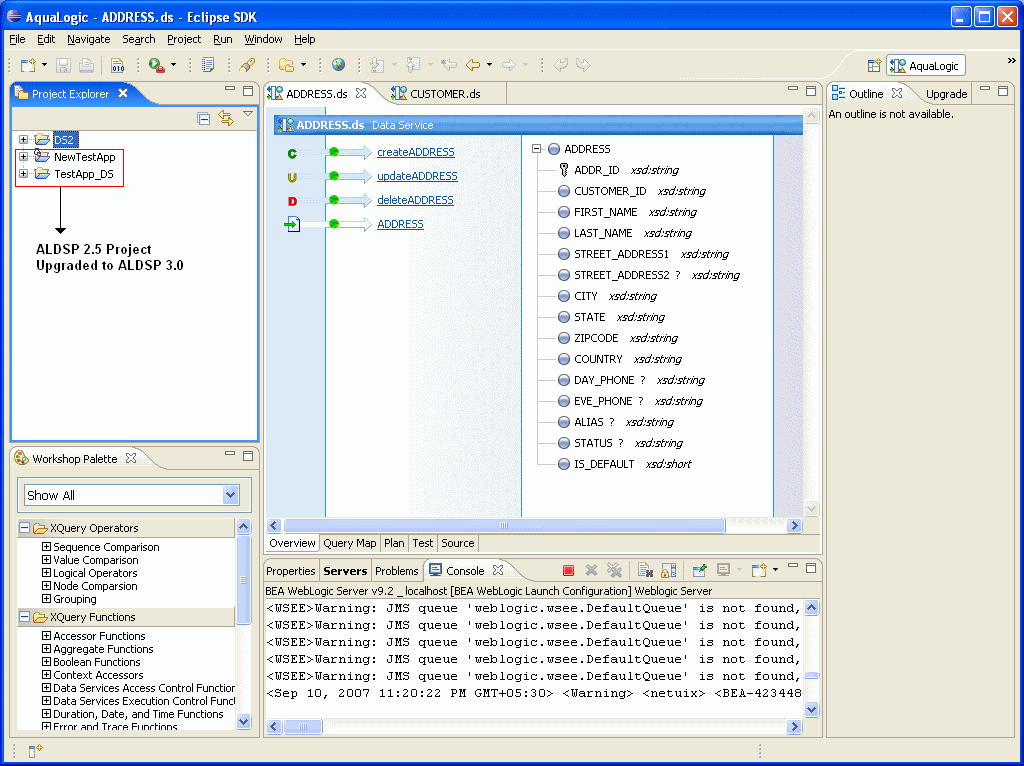Open the Show All palette dropdown
The height and width of the screenshot is (766, 1024).
[231, 495]
